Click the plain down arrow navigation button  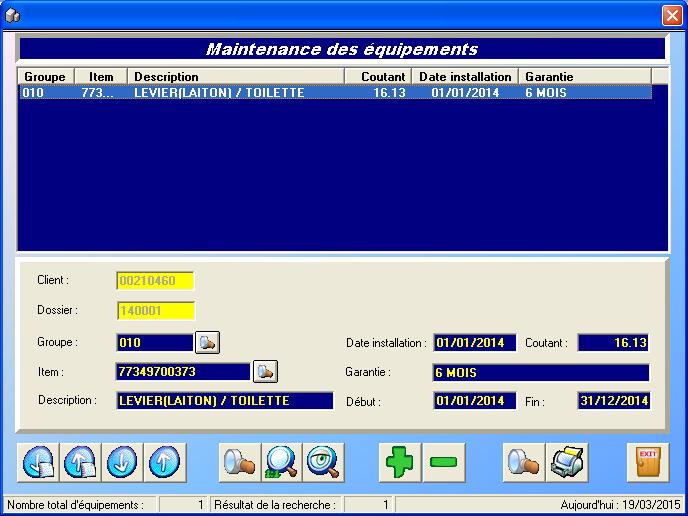click(122, 462)
